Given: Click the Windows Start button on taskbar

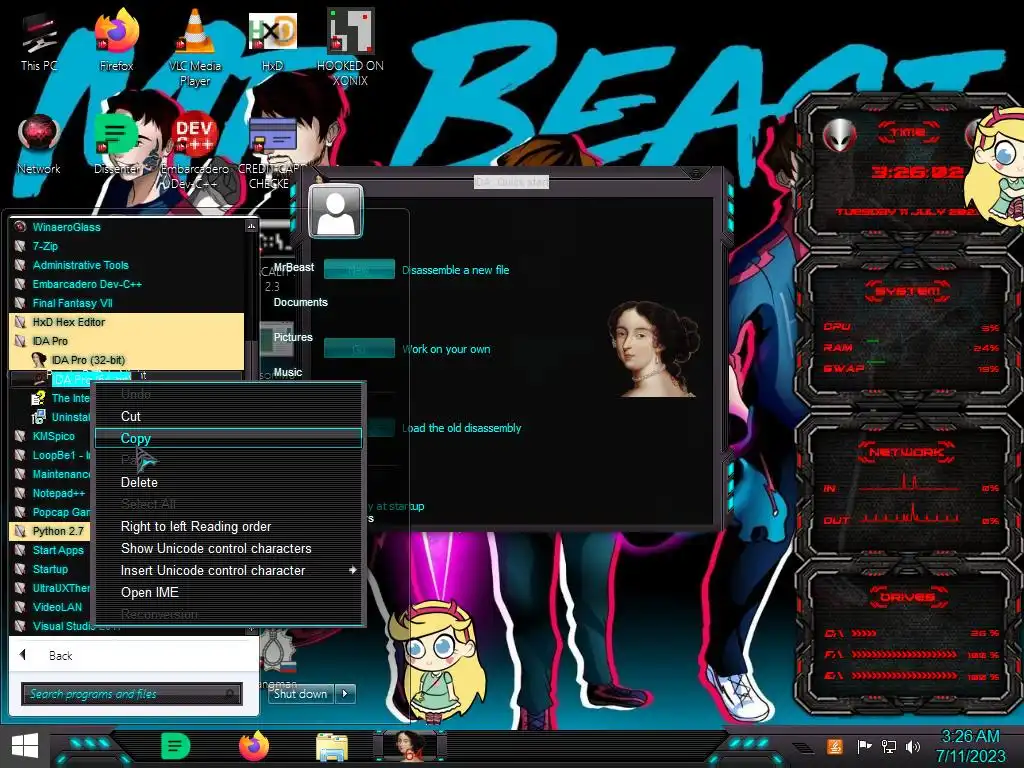Looking at the screenshot, I should (25, 746).
